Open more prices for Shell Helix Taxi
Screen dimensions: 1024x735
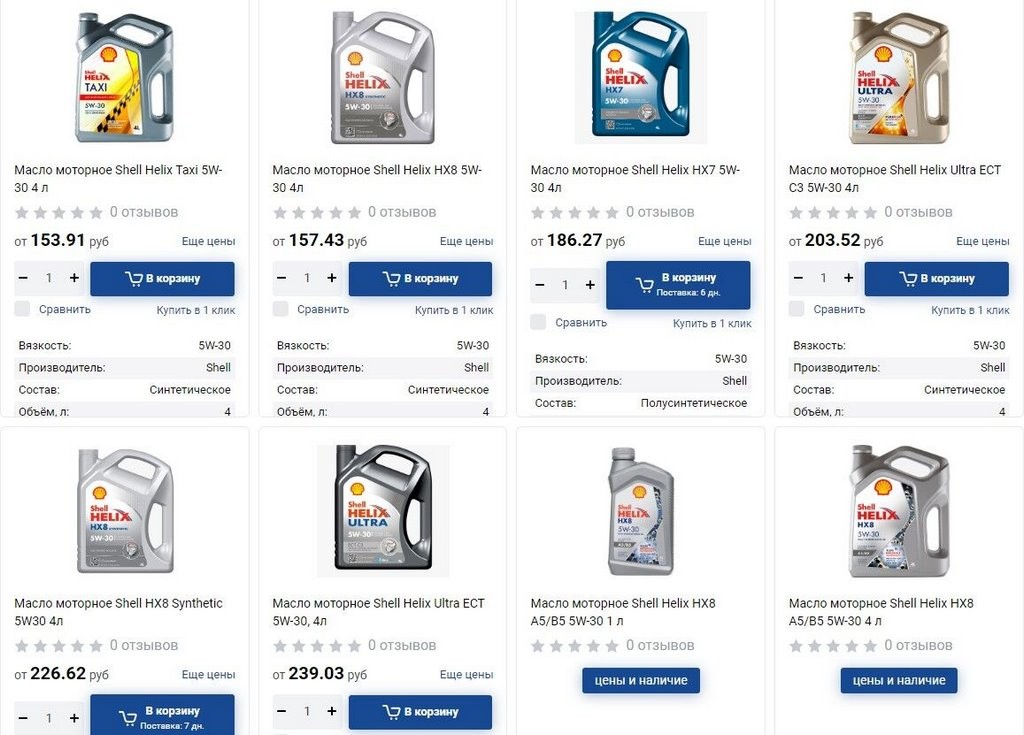(208, 241)
